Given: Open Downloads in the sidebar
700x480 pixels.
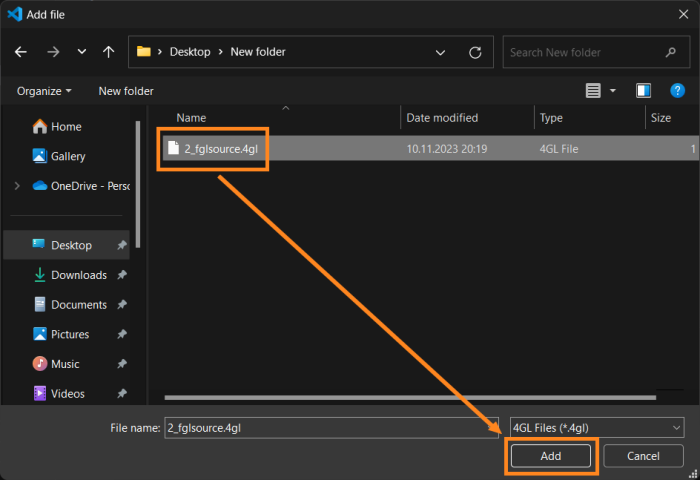Looking at the screenshot, I should [79, 275].
